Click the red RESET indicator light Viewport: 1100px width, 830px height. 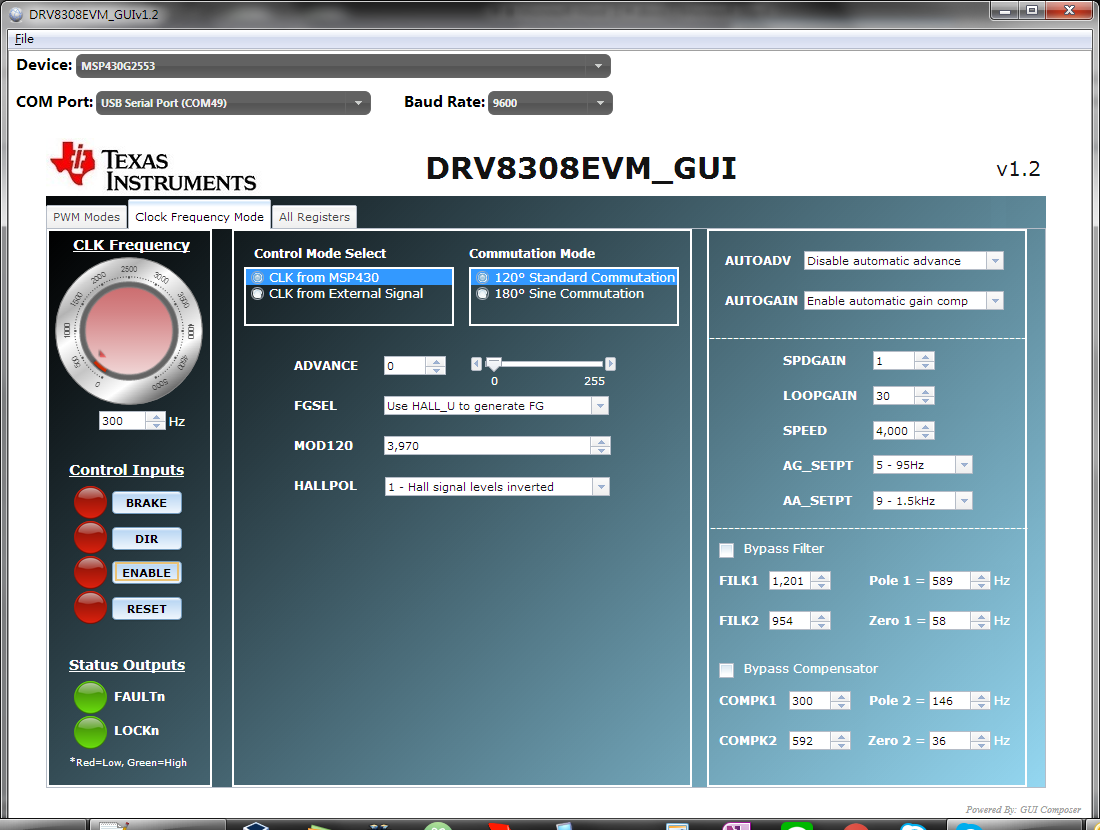coord(90,608)
